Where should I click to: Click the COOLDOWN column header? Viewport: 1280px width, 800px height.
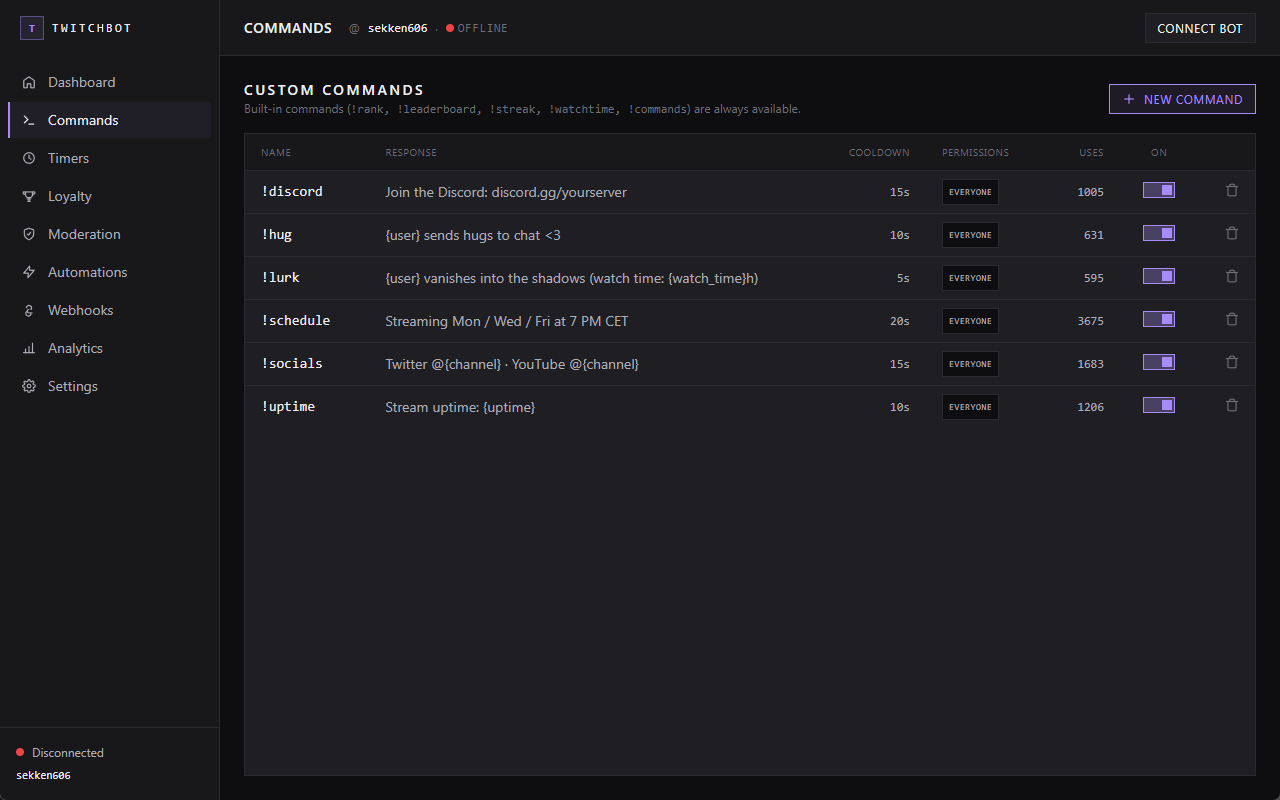[x=879, y=153]
